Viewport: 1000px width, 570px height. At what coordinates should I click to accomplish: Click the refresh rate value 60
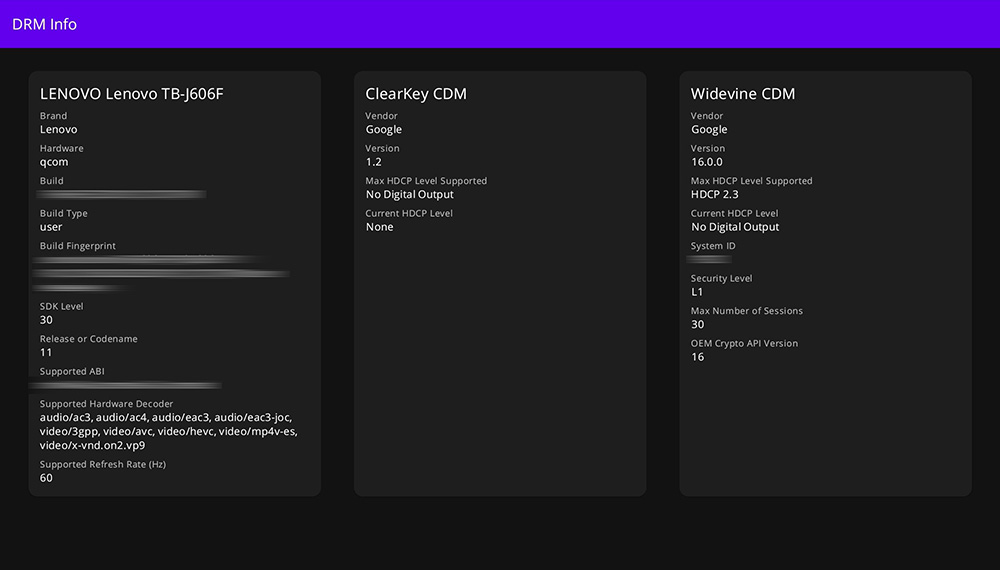click(x=46, y=478)
